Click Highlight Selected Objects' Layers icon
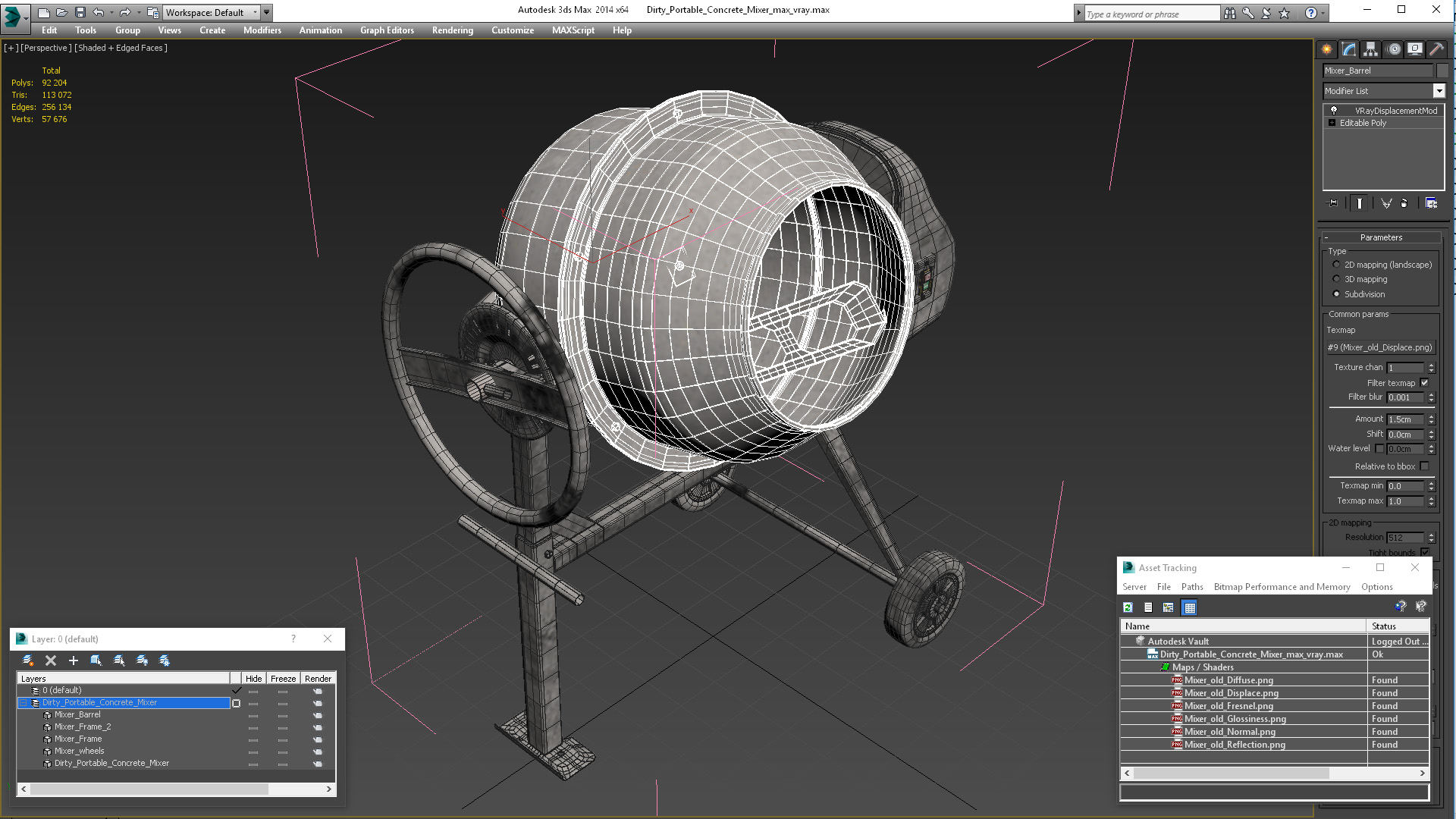The height and width of the screenshot is (819, 1456). [119, 661]
